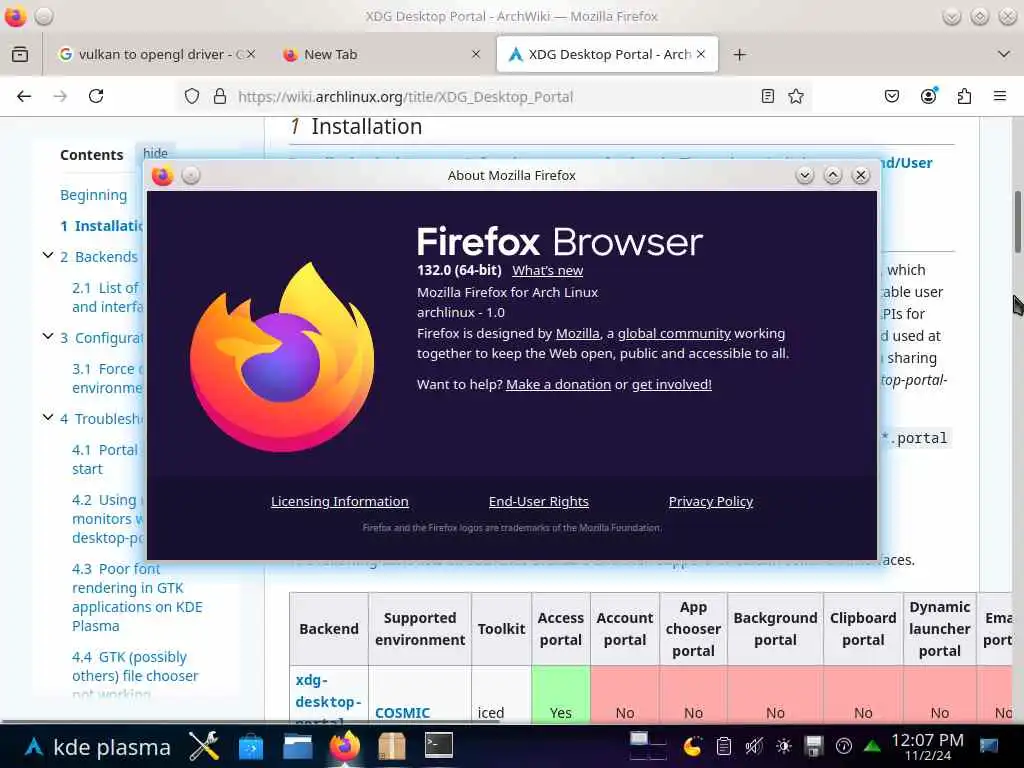The image size is (1024, 768).
Task: Open Konsole terminal in taskbar
Action: point(438,745)
